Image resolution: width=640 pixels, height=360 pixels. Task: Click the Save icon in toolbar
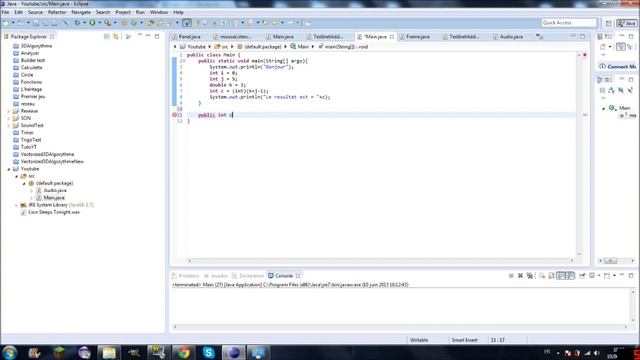[x=36, y=23]
